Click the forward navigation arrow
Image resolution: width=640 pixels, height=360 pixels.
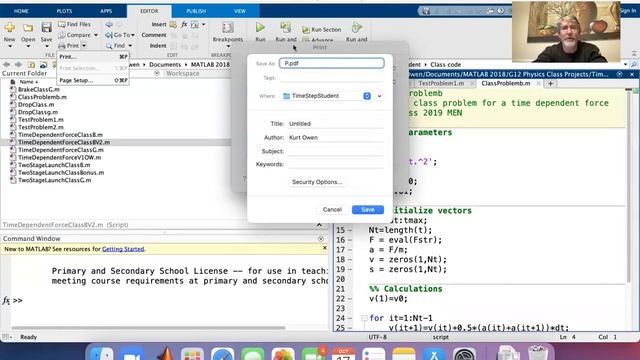tap(18, 64)
